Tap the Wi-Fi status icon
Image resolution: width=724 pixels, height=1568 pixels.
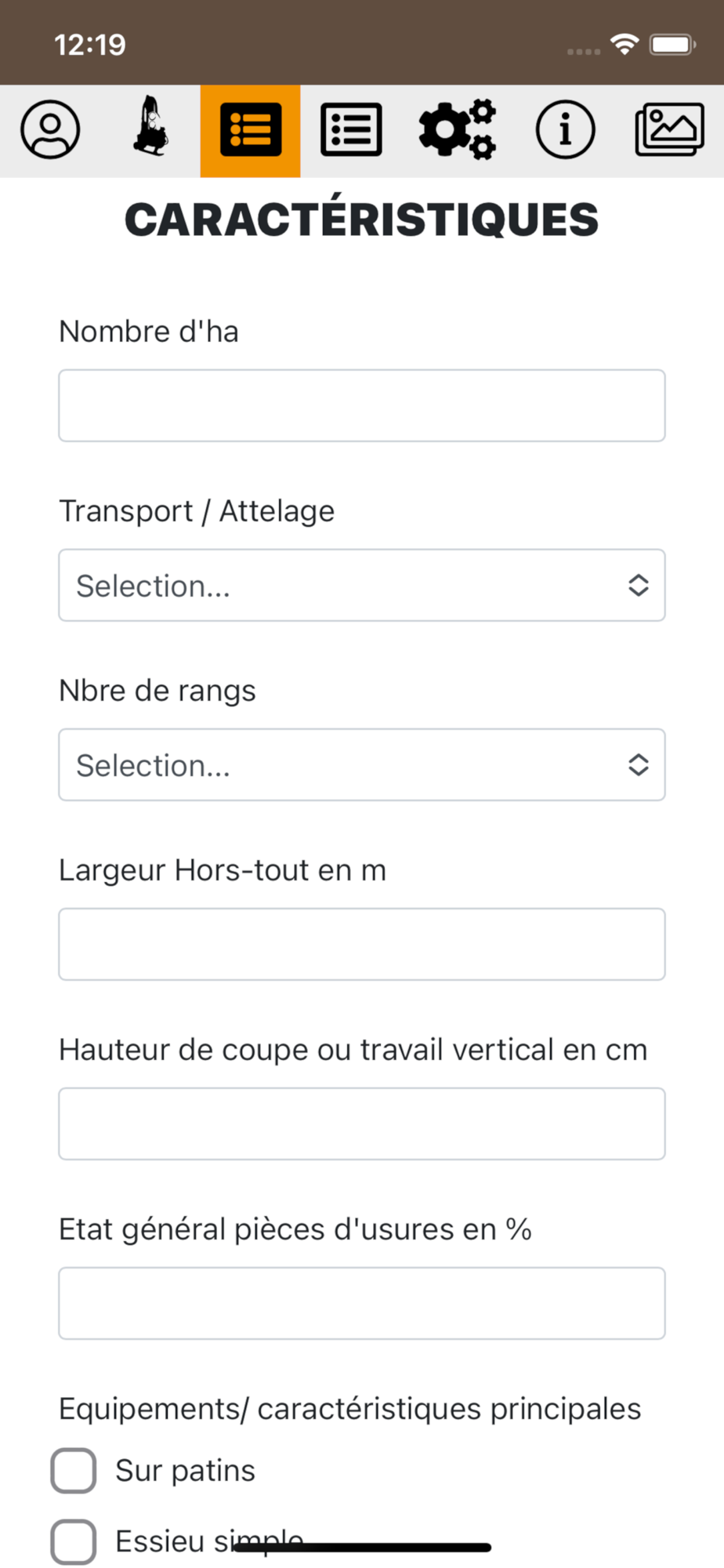[x=624, y=45]
